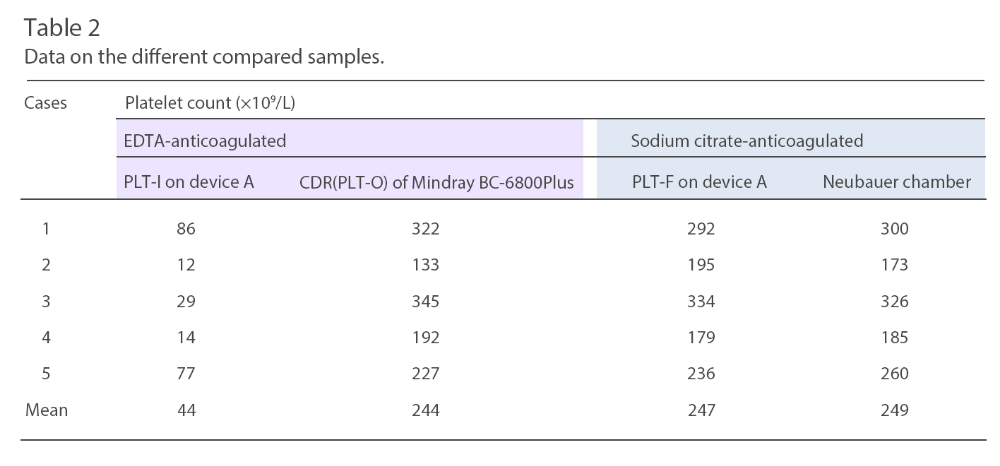The image size is (1000, 466).
Task: Select the 'Neubauer chamber' column header
Action: click(894, 182)
